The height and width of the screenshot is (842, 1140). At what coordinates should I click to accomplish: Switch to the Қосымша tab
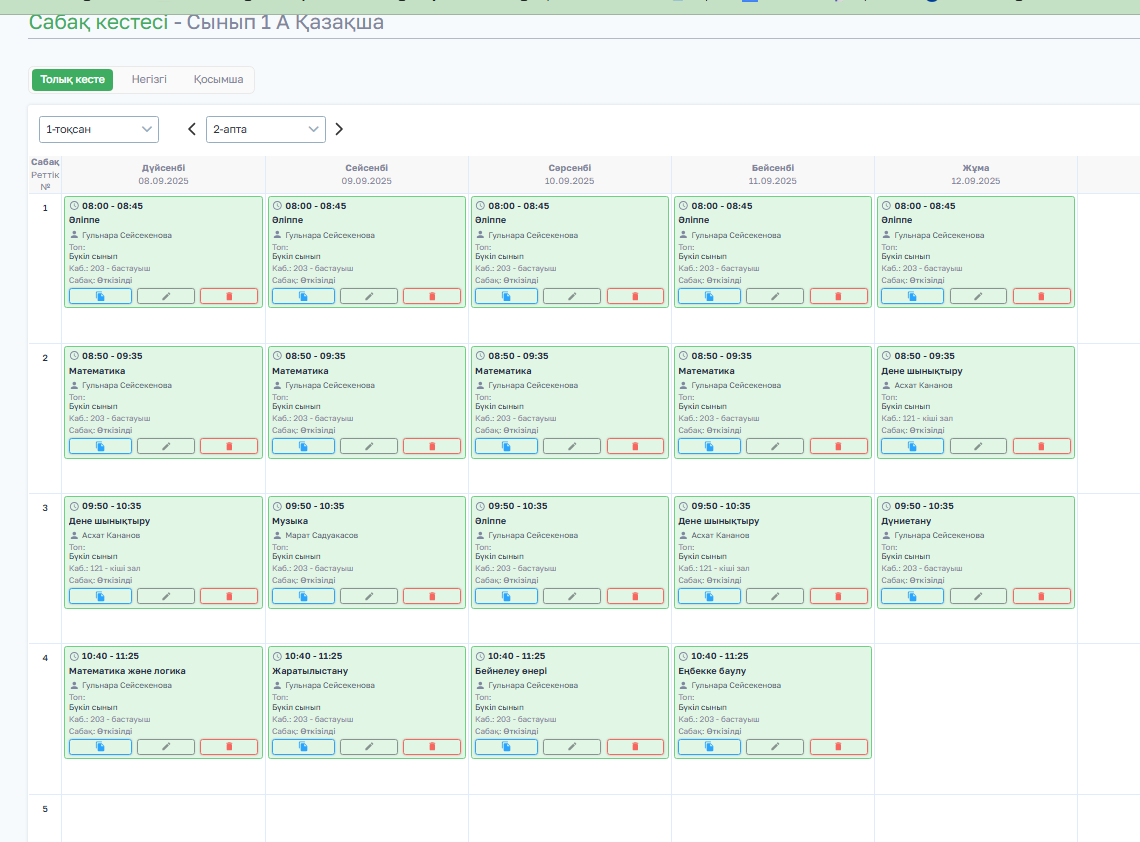[x=218, y=79]
